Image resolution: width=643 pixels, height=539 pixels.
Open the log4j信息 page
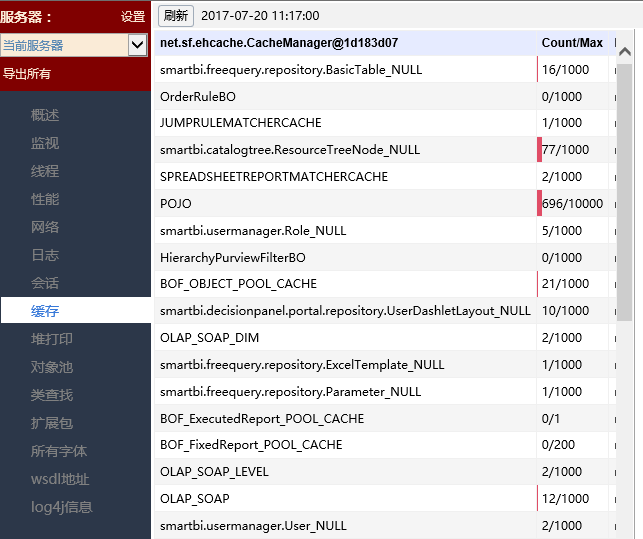[x=62, y=507]
